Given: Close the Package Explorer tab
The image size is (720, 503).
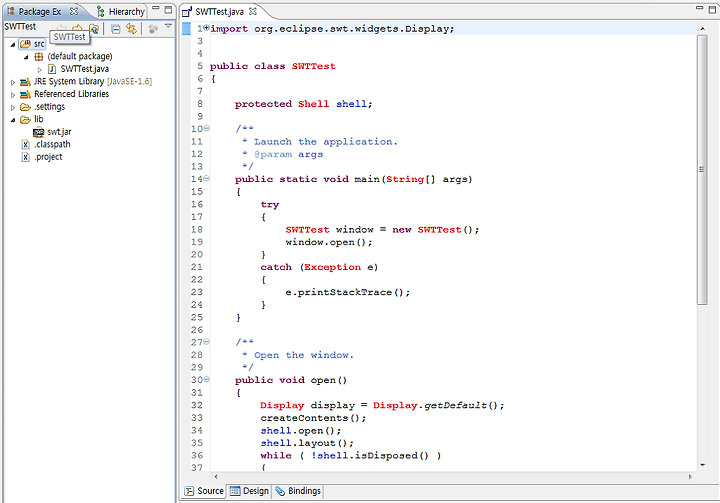Looking at the screenshot, I should (74, 11).
